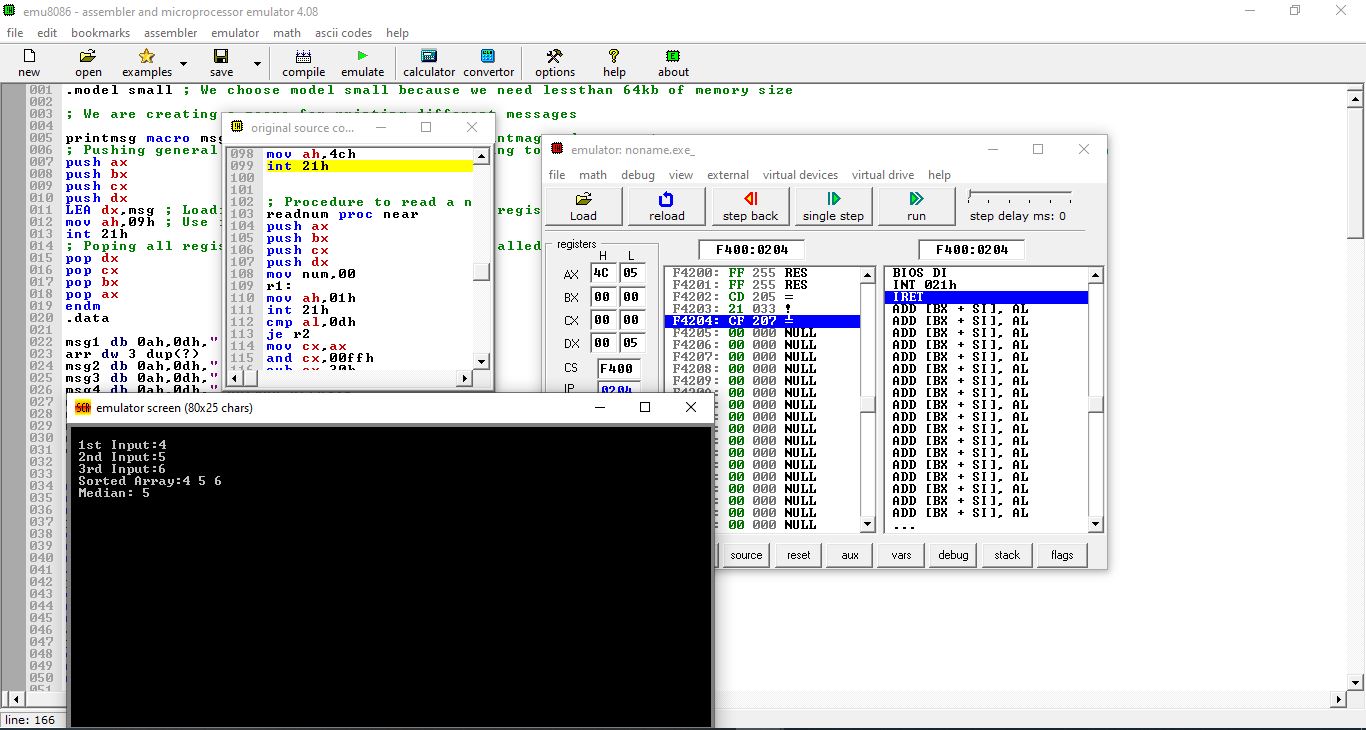Viewport: 1366px width, 730px height.
Task: Edit the AX register value
Action: (x=604, y=271)
